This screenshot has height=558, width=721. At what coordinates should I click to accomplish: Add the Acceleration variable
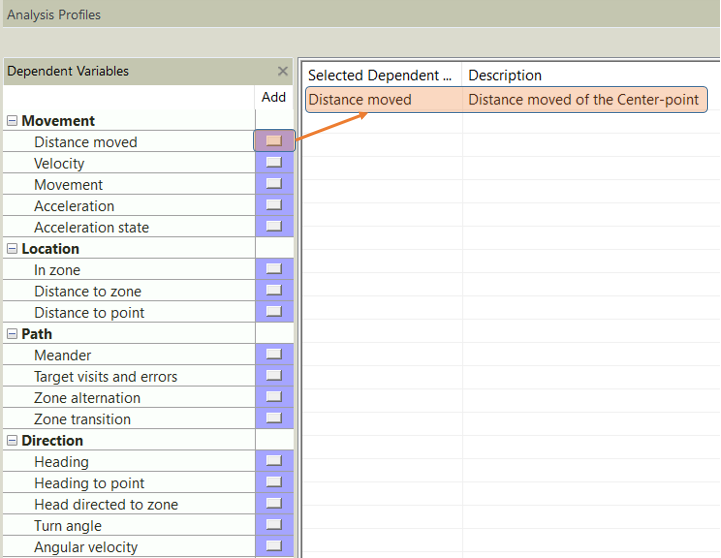click(x=274, y=204)
